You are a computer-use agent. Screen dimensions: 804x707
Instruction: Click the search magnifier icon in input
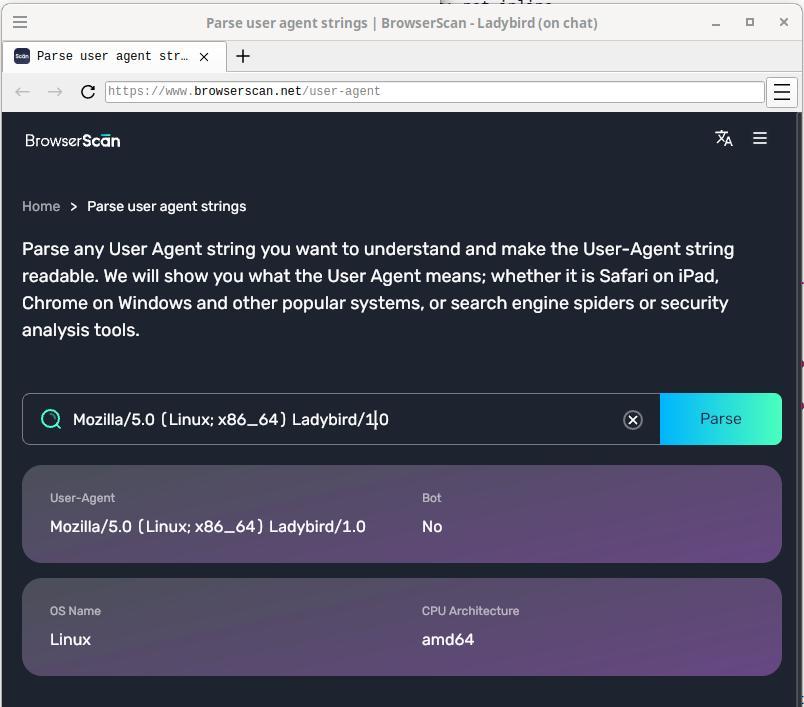coord(51,419)
